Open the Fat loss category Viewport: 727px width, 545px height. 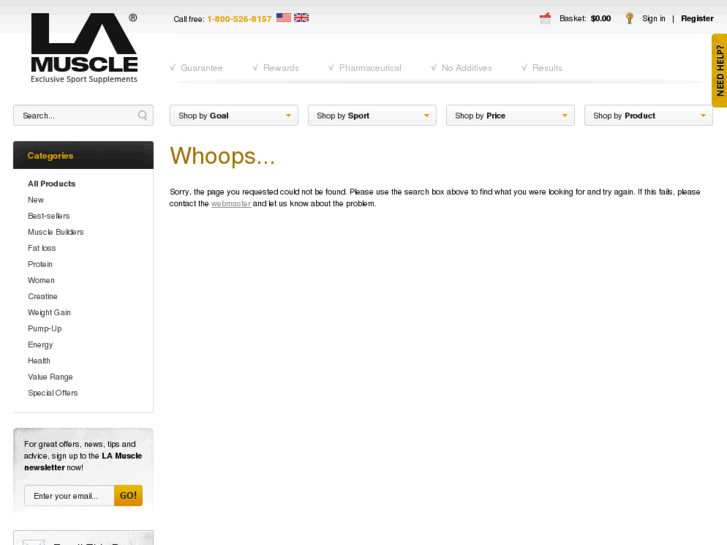point(42,248)
